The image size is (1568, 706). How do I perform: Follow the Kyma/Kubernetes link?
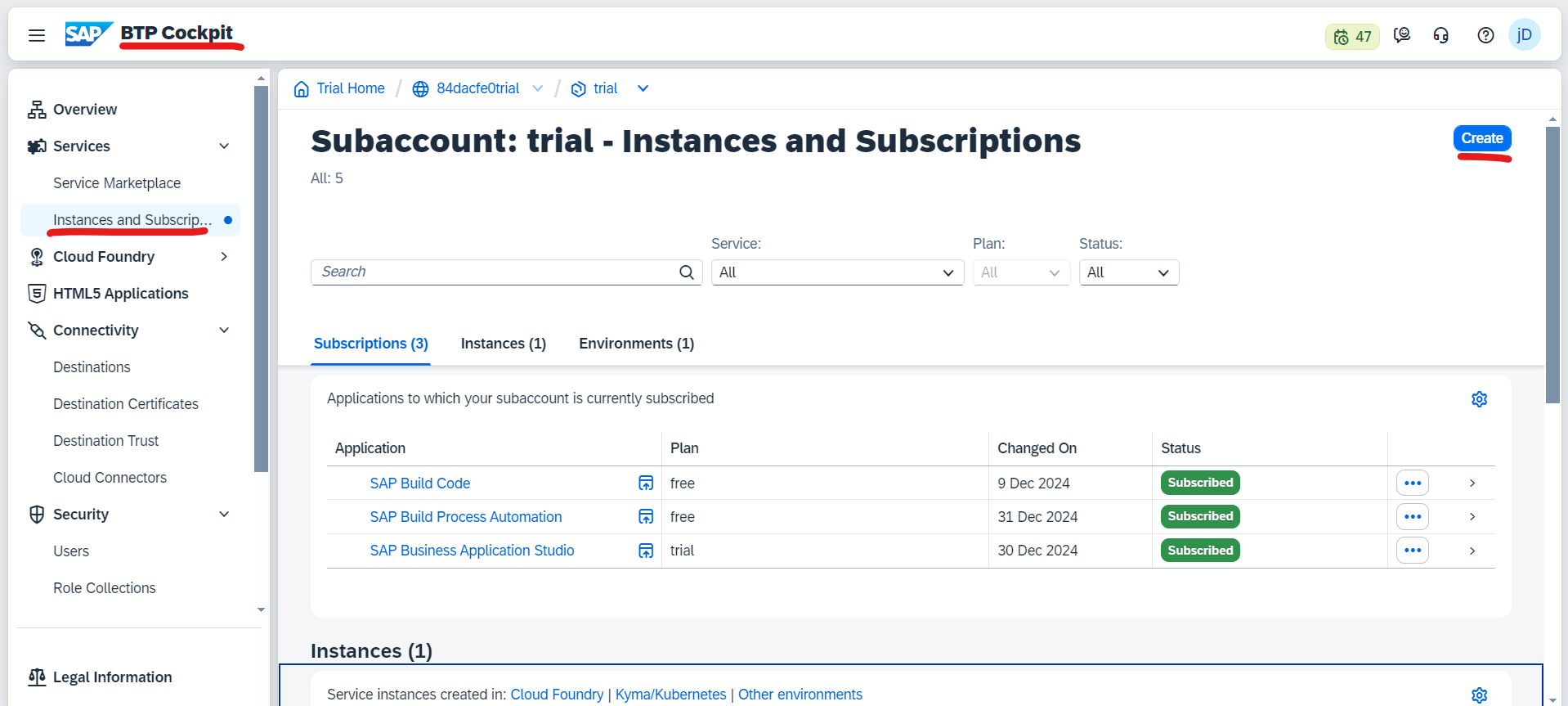tap(670, 695)
